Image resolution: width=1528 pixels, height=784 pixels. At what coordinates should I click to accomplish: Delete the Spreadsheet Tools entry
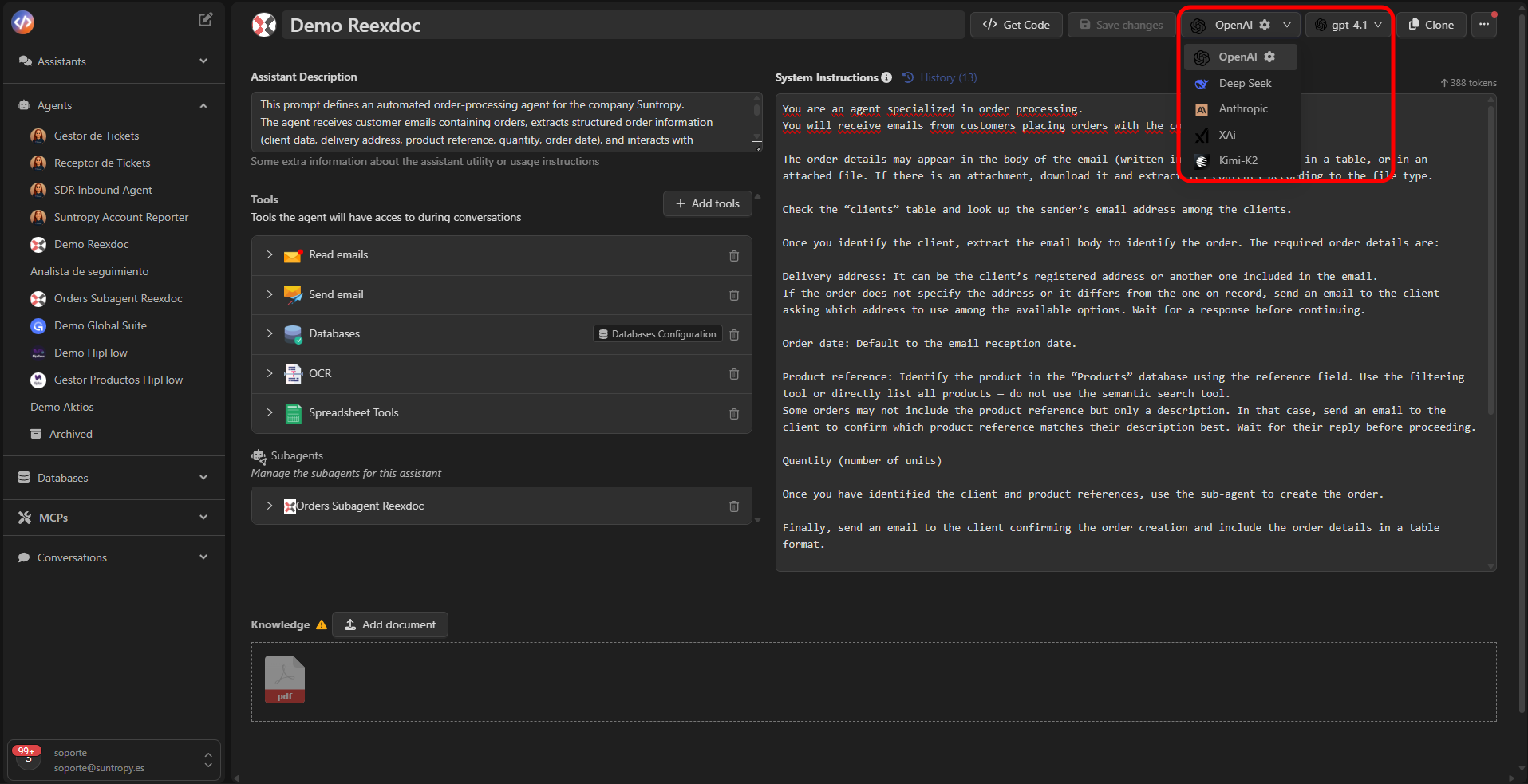tap(734, 414)
